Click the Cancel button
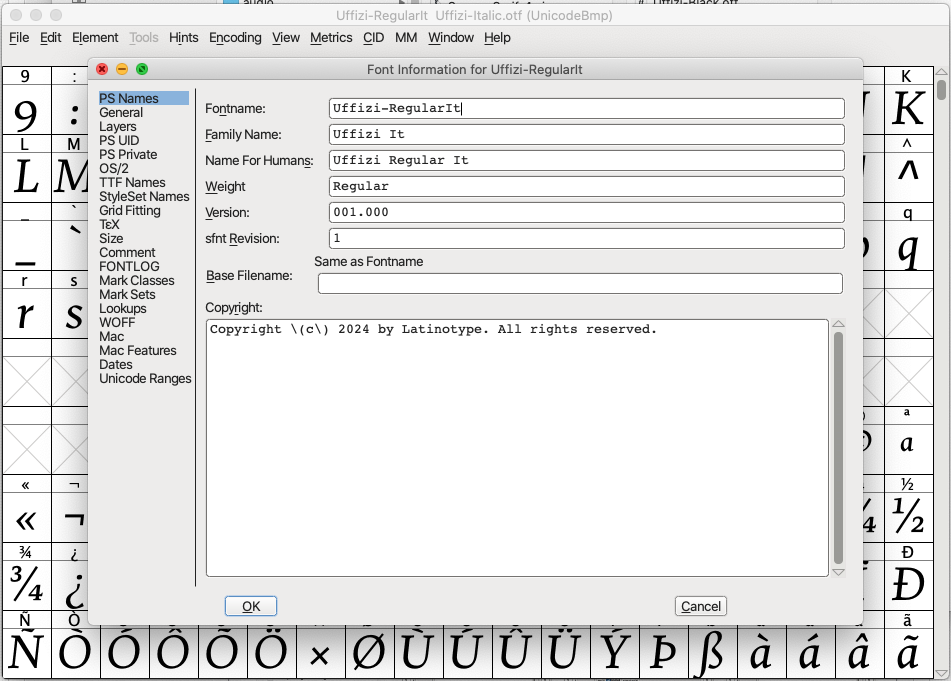Viewport: 951px width, 681px height. [701, 606]
